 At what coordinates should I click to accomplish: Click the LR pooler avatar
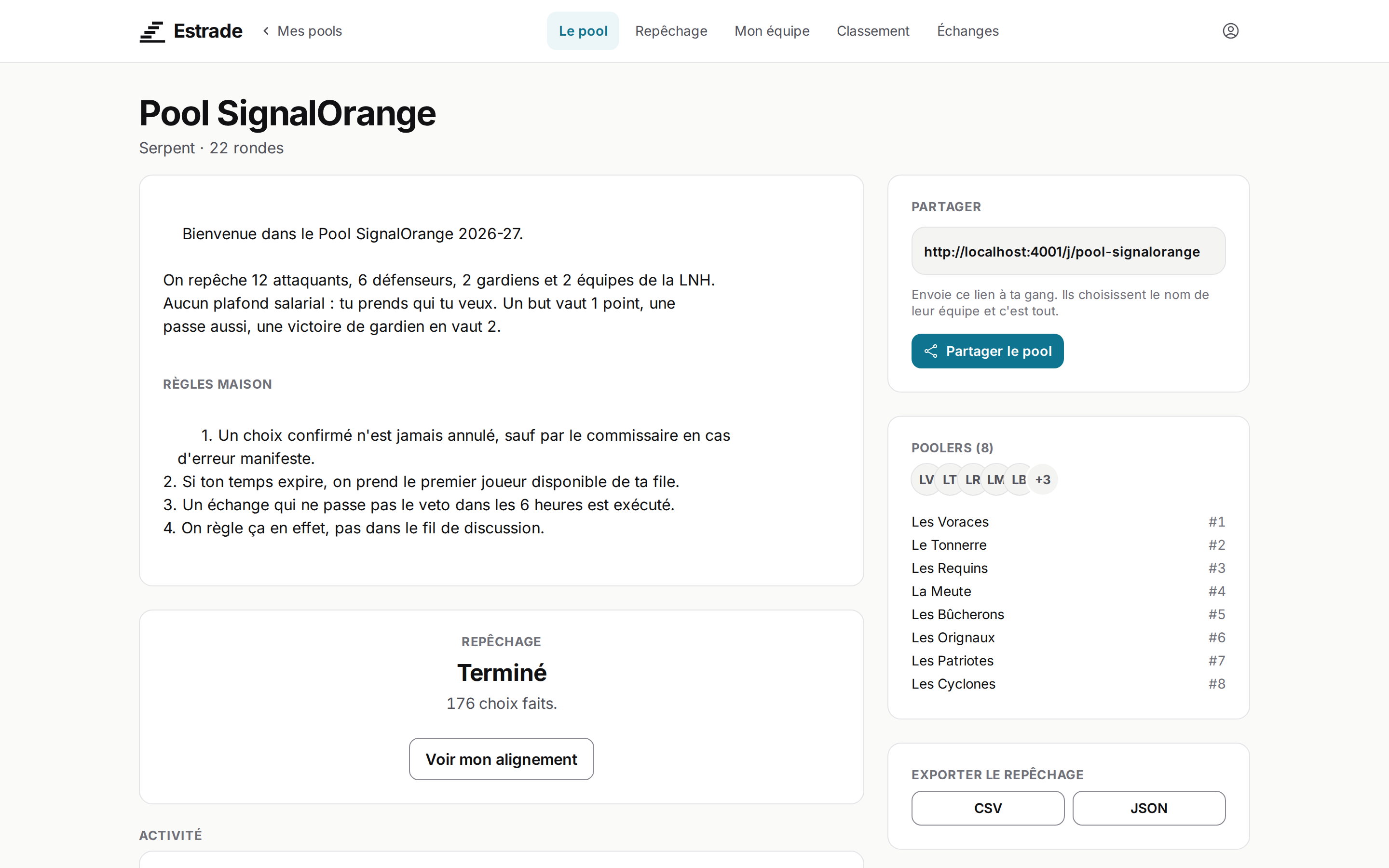click(x=972, y=479)
